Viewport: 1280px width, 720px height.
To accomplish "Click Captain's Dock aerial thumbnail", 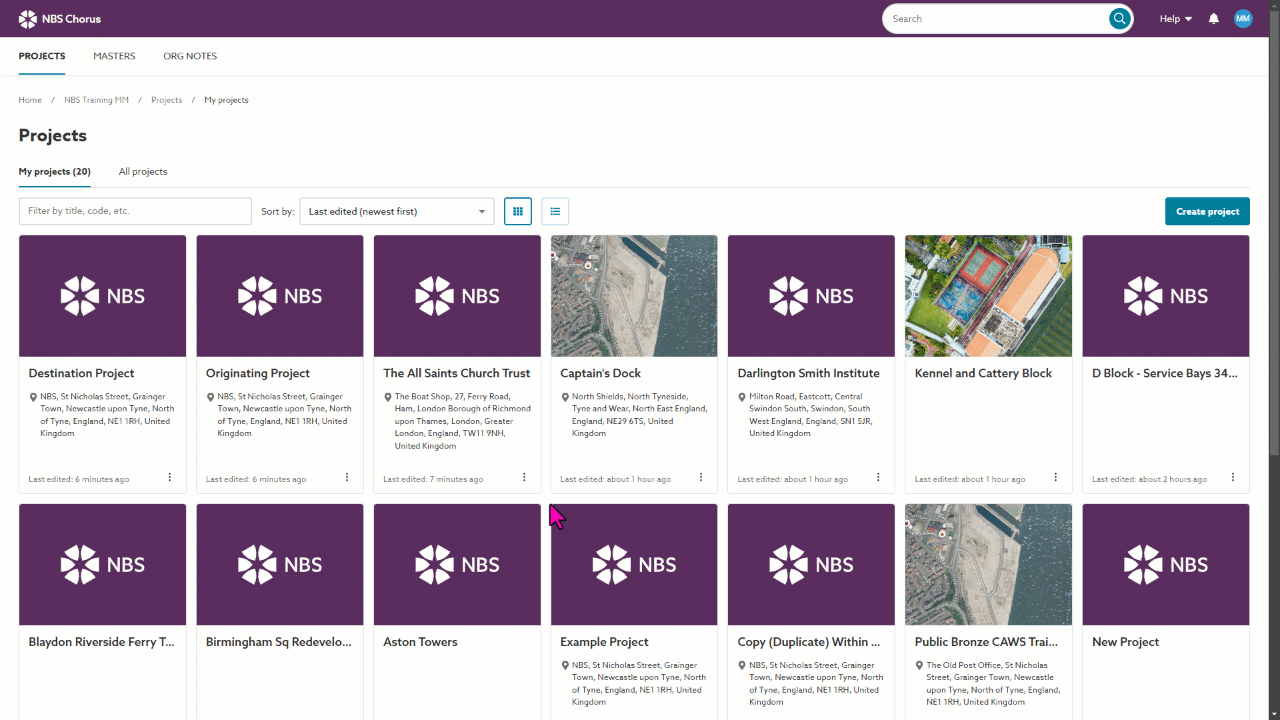I will click(x=634, y=296).
